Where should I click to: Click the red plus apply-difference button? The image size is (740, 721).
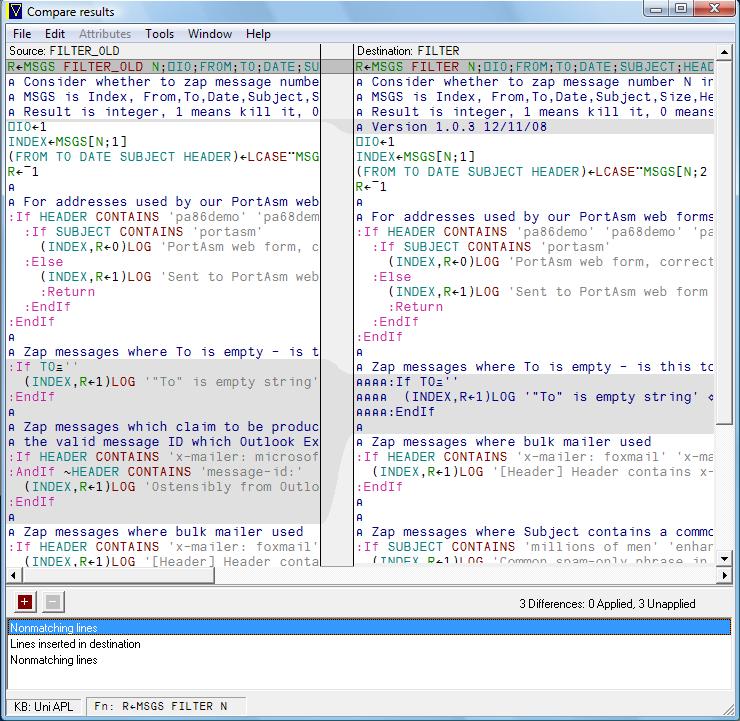pyautogui.click(x=25, y=601)
